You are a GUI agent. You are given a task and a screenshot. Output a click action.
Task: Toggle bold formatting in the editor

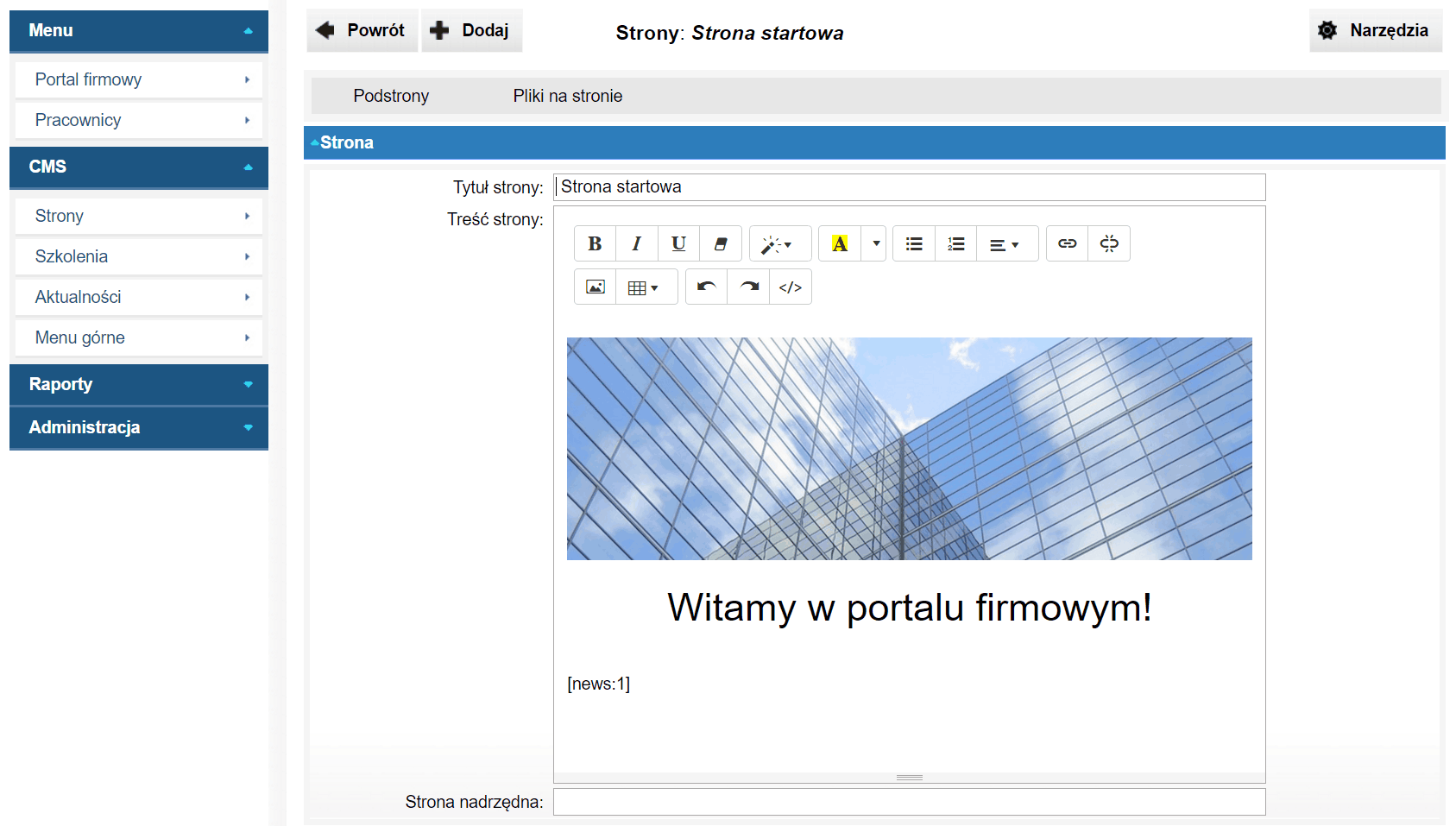[x=595, y=244]
